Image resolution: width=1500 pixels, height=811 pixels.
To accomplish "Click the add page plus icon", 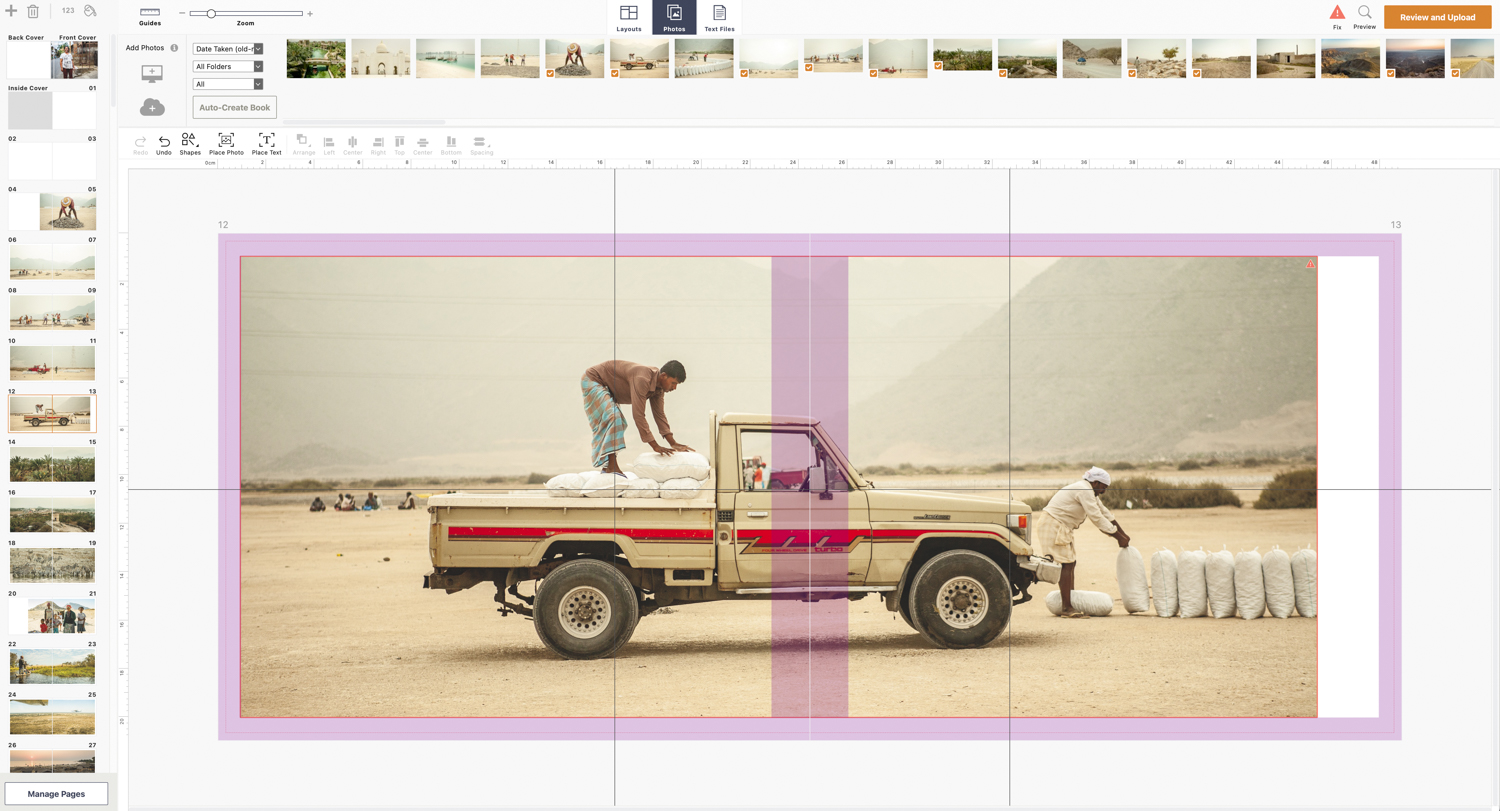I will tap(12, 11).
